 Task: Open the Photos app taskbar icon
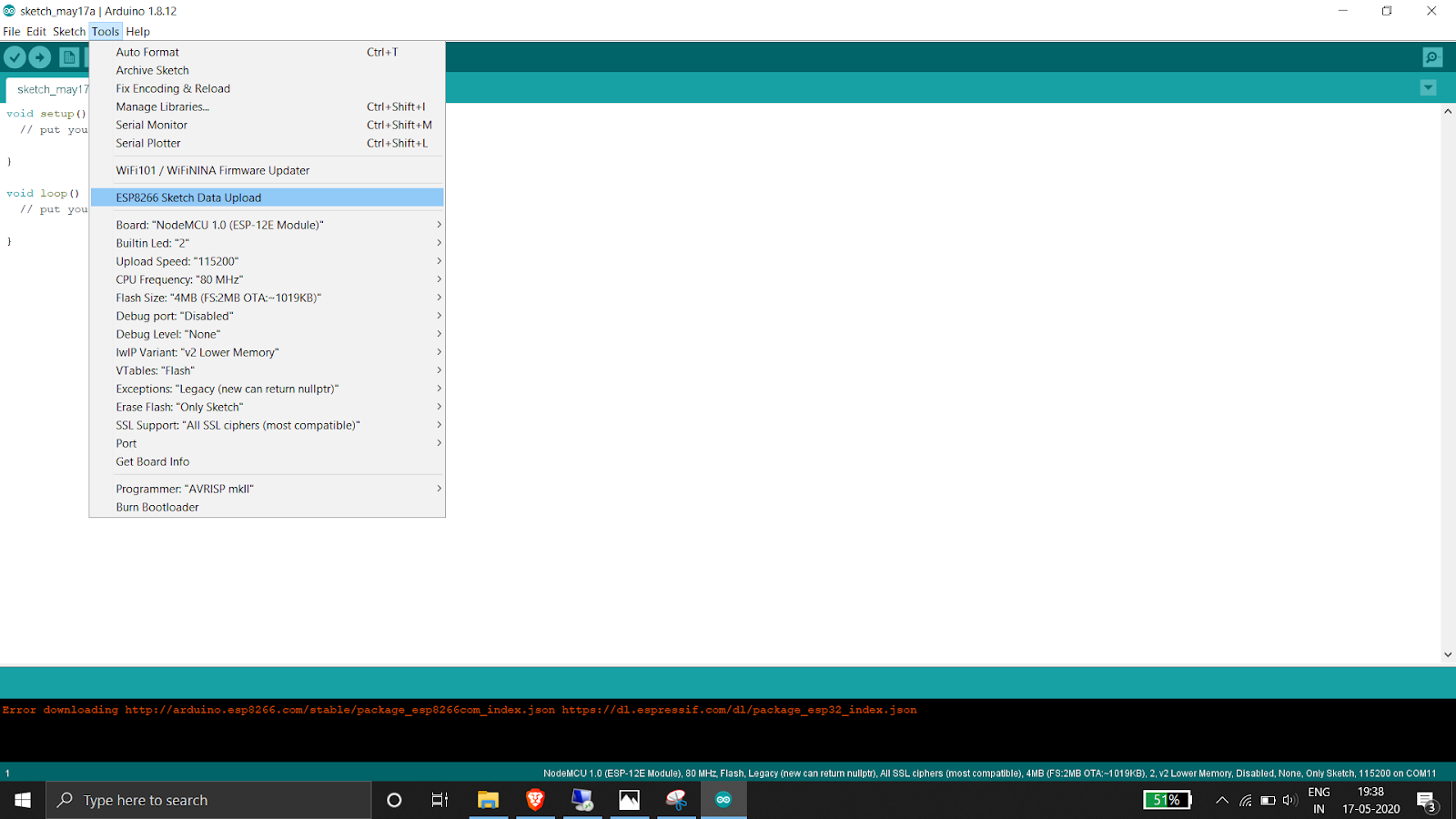point(629,800)
